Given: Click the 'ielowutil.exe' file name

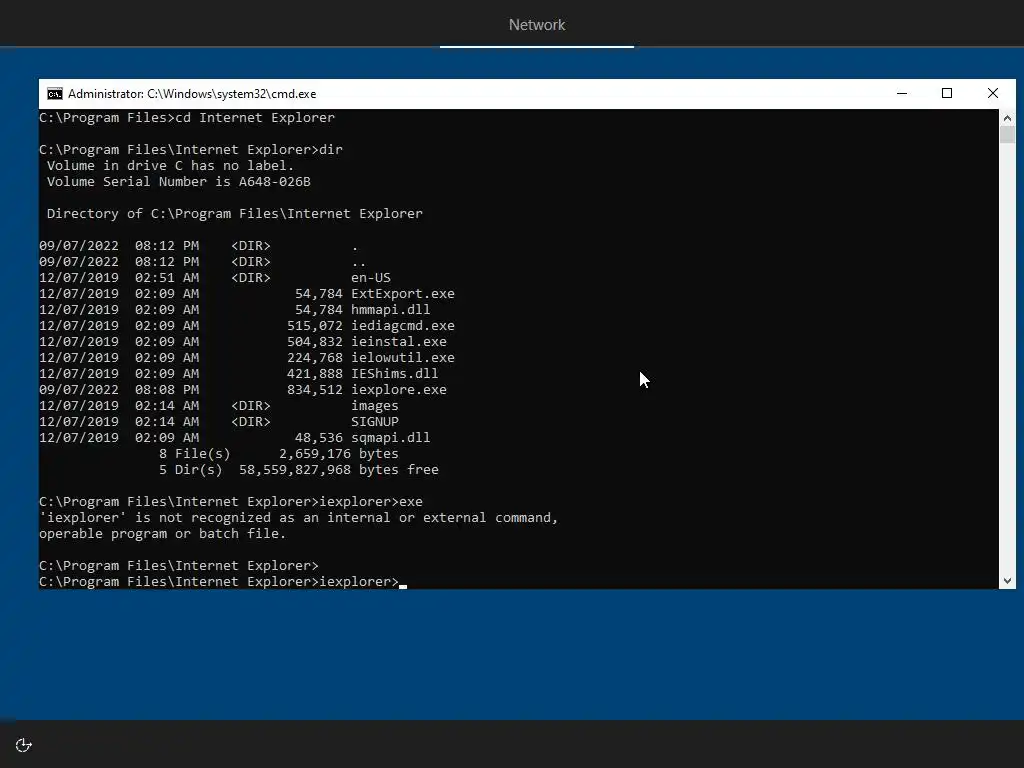Looking at the screenshot, I should pyautogui.click(x=403, y=358).
